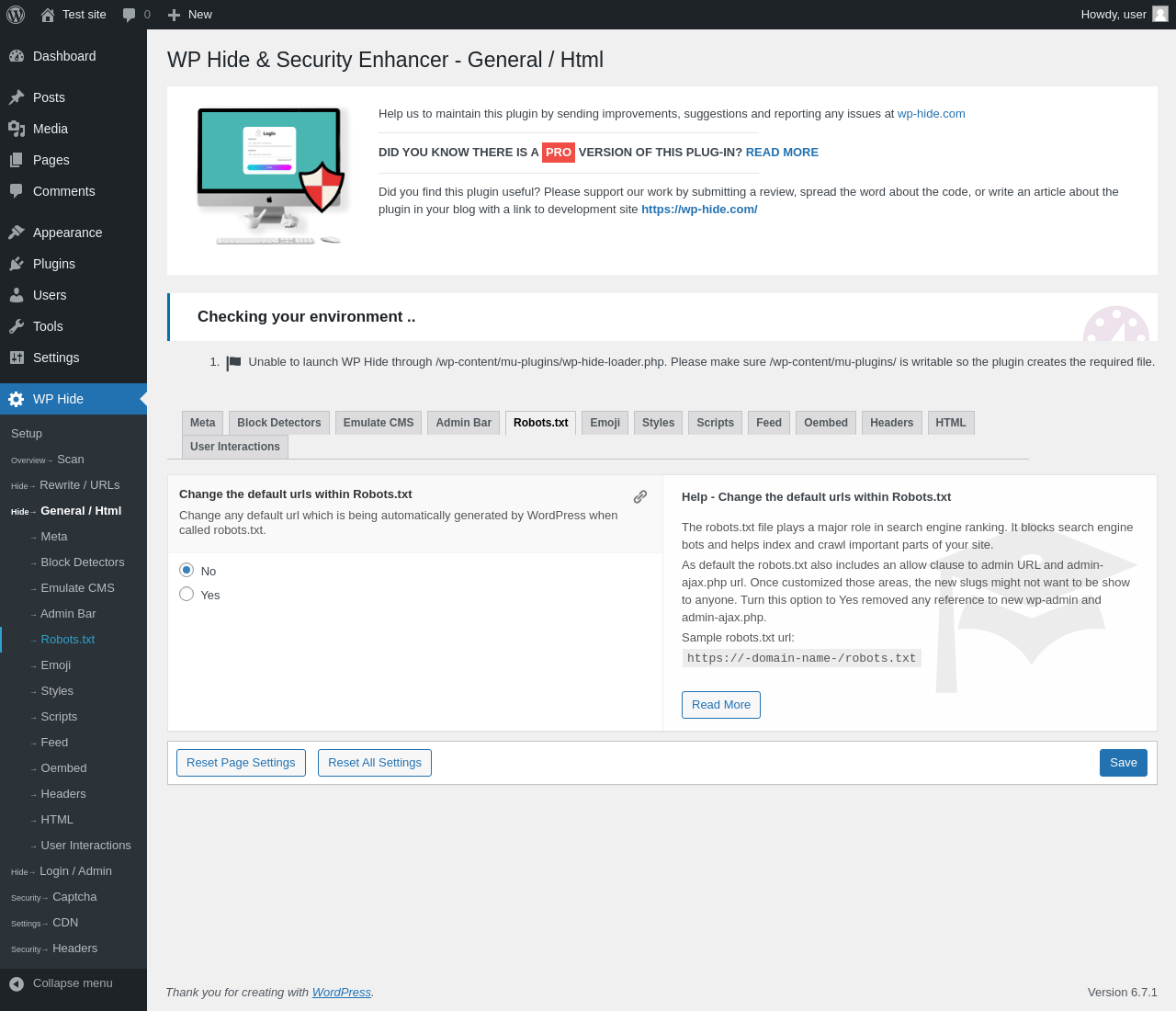The image size is (1176, 1011).
Task: Copy the Robots.txt option permalink icon
Action: tap(640, 496)
